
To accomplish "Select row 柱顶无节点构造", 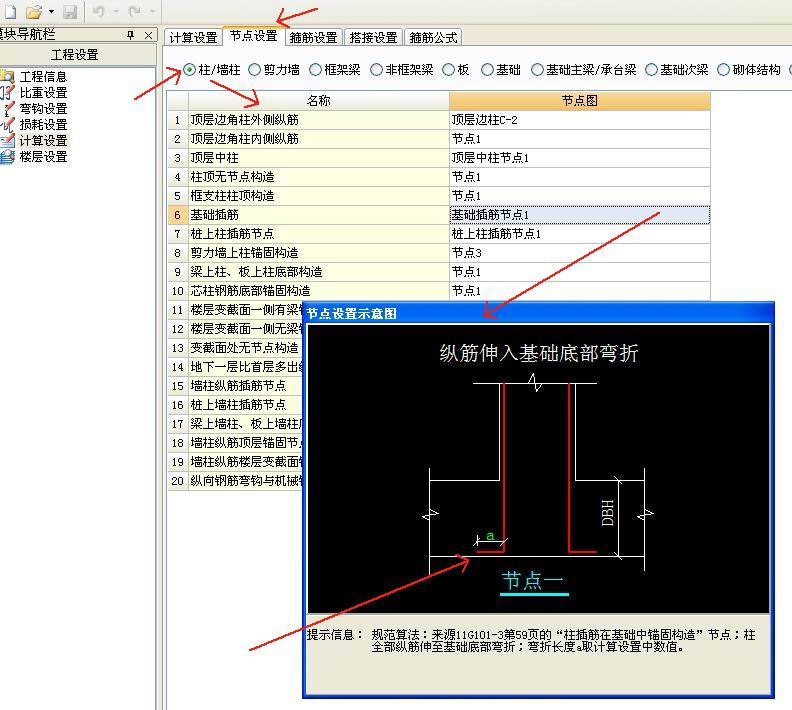I will [319, 177].
